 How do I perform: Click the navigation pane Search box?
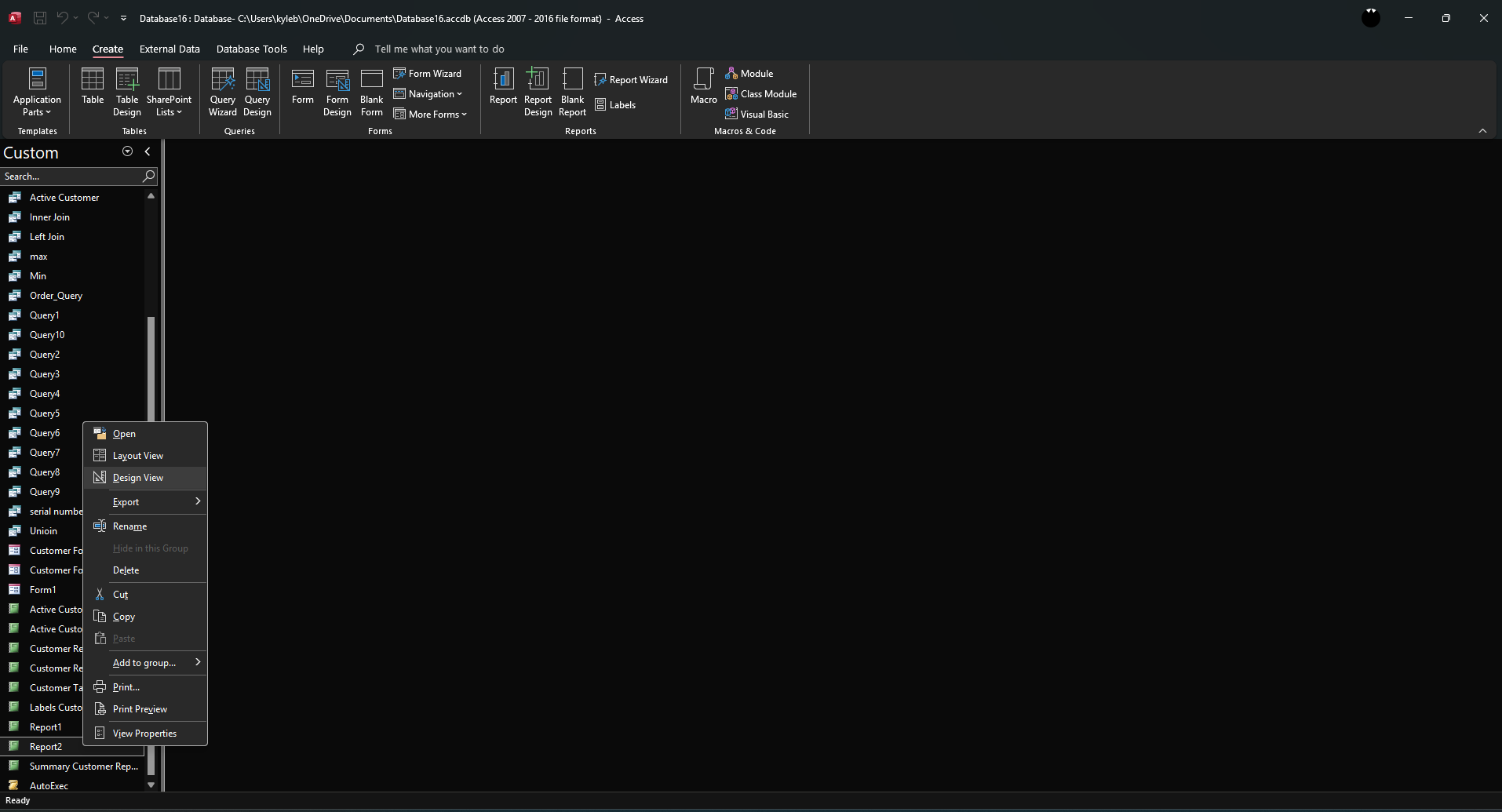coord(71,177)
